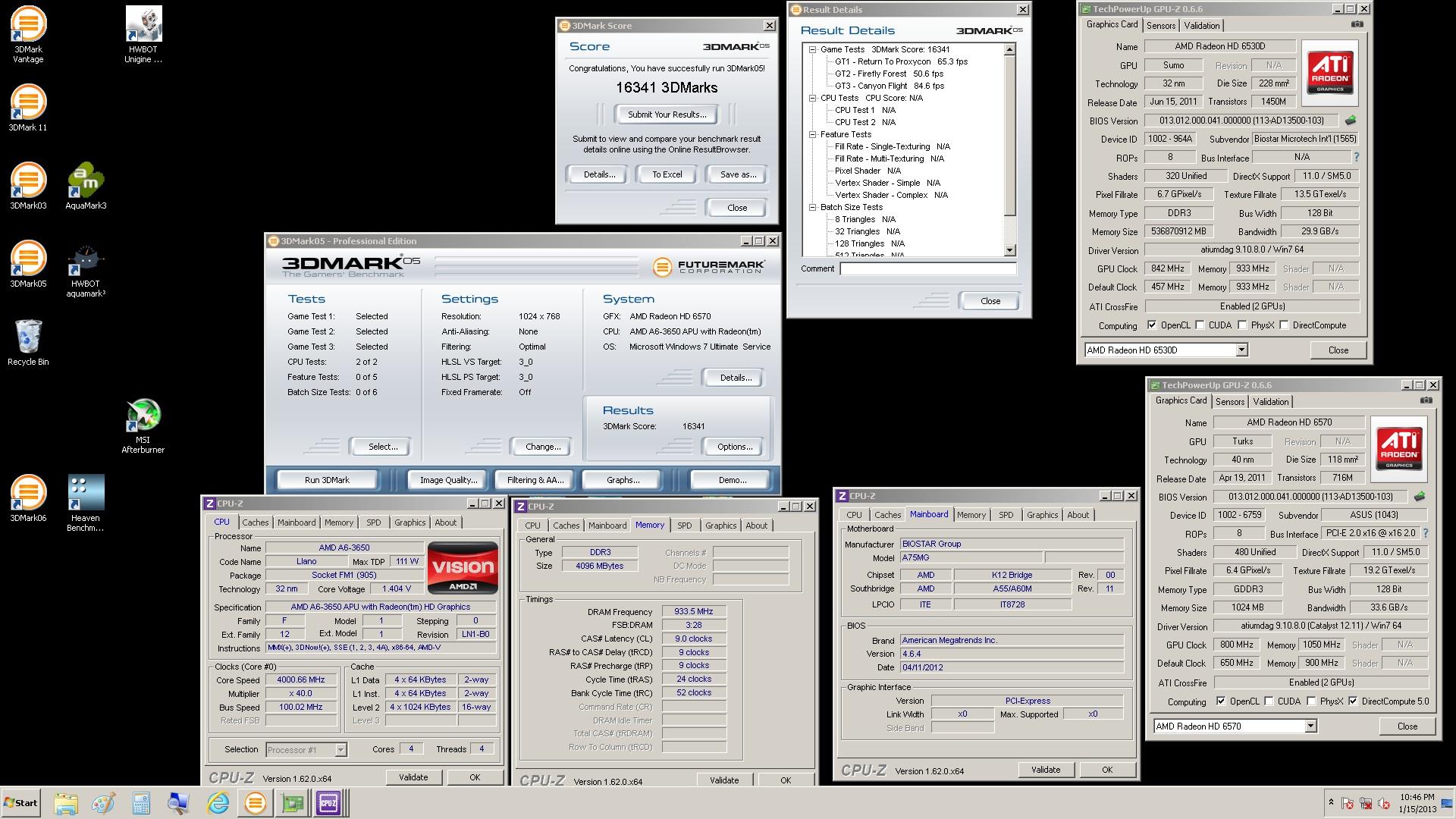The image size is (1456, 819).
Task: Open the Paint icon in the taskbar
Action: (103, 803)
